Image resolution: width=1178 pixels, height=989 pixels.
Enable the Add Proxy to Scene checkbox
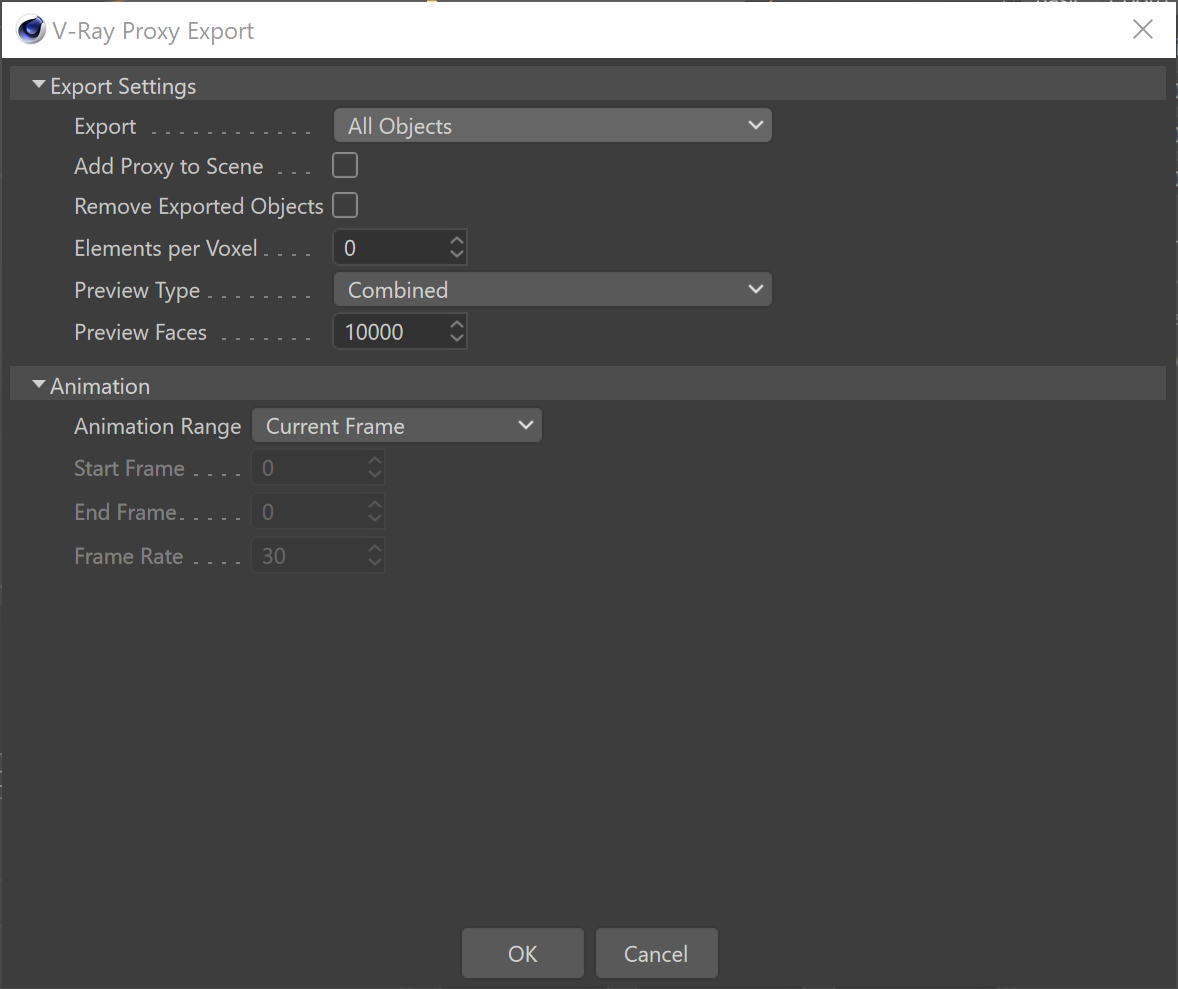(345, 165)
